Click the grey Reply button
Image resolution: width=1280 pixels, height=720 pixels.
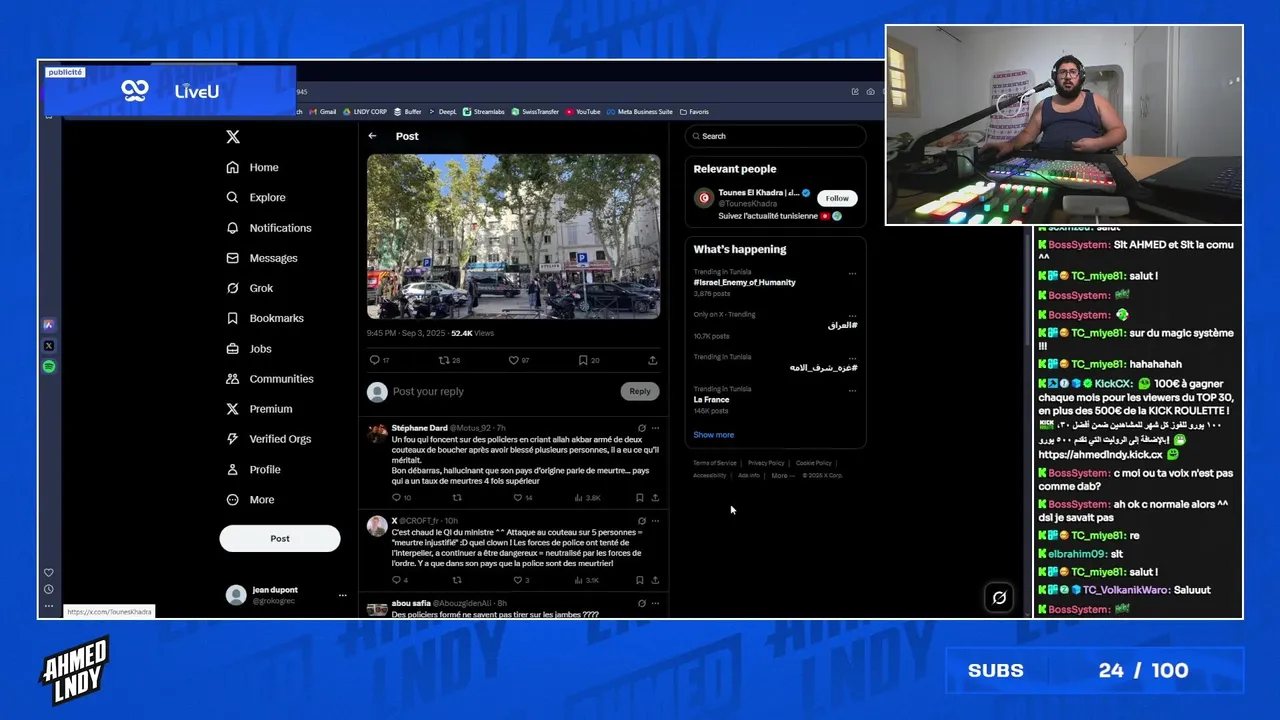(640, 392)
